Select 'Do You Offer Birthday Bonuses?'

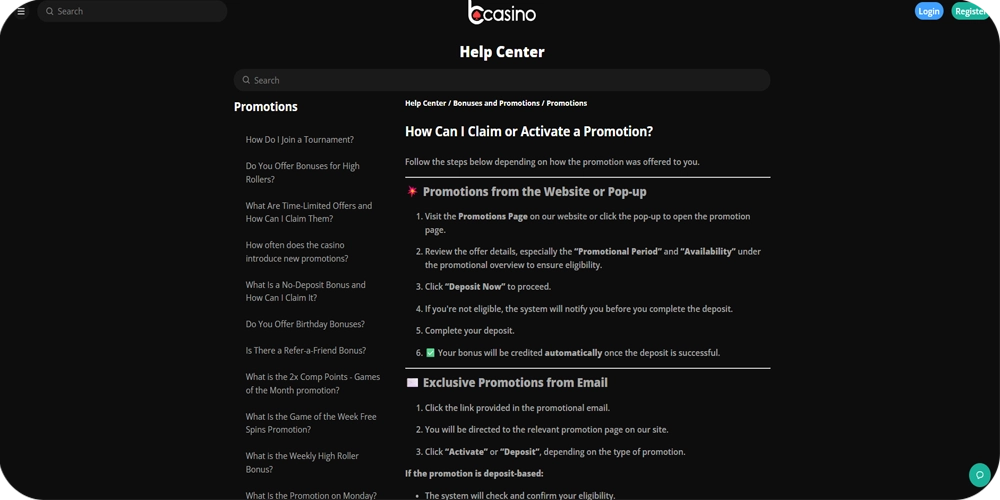pyautogui.click(x=305, y=324)
